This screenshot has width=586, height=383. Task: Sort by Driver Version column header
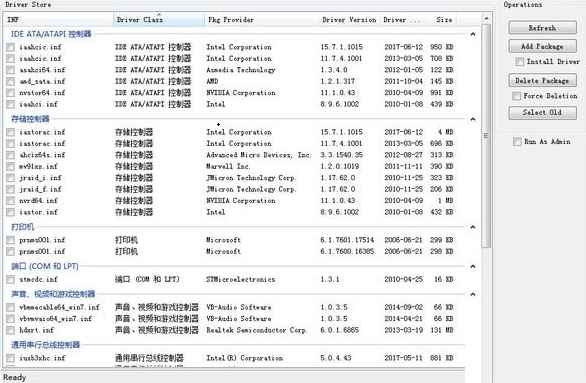(x=349, y=20)
